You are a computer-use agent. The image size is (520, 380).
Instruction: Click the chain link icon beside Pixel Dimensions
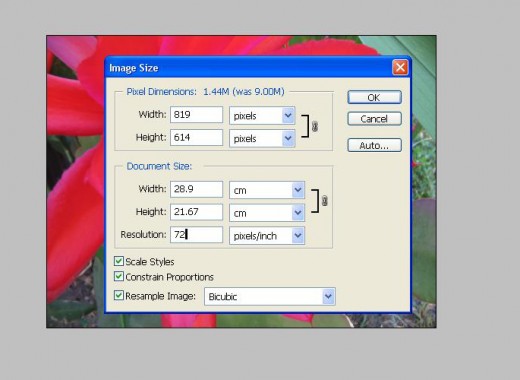pyautogui.click(x=315, y=126)
